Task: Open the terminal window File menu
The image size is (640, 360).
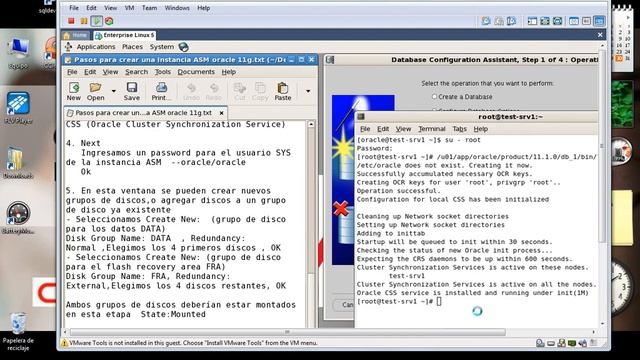Action: (x=365, y=129)
